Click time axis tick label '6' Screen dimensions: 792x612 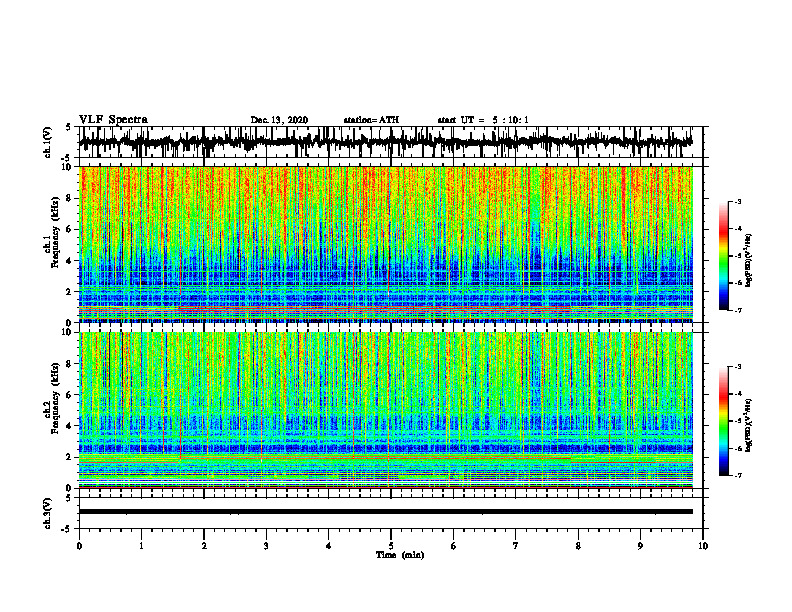453,546
